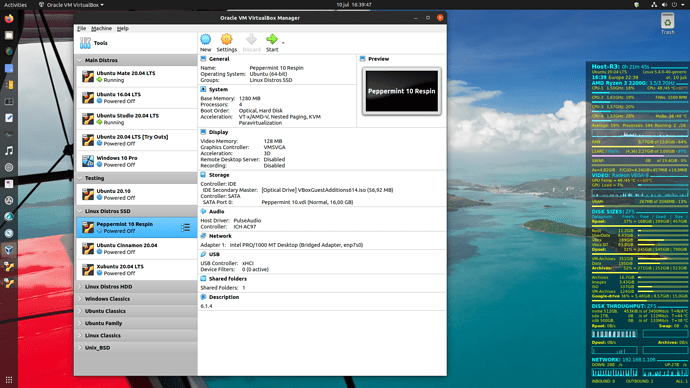Expand the Unix_BSD group
The image size is (690, 388).
80,348
